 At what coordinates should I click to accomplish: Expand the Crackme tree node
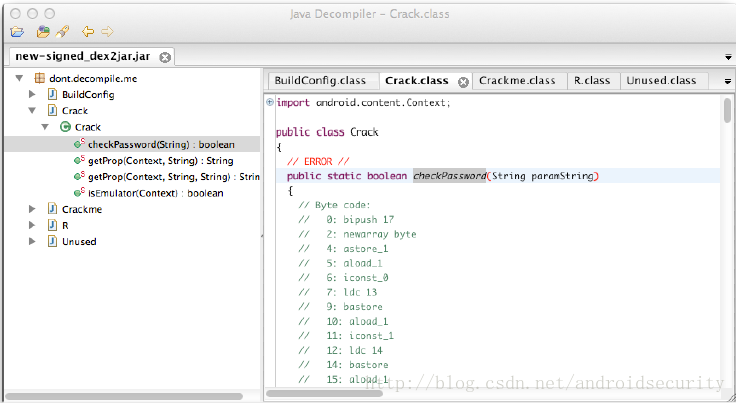click(x=32, y=209)
